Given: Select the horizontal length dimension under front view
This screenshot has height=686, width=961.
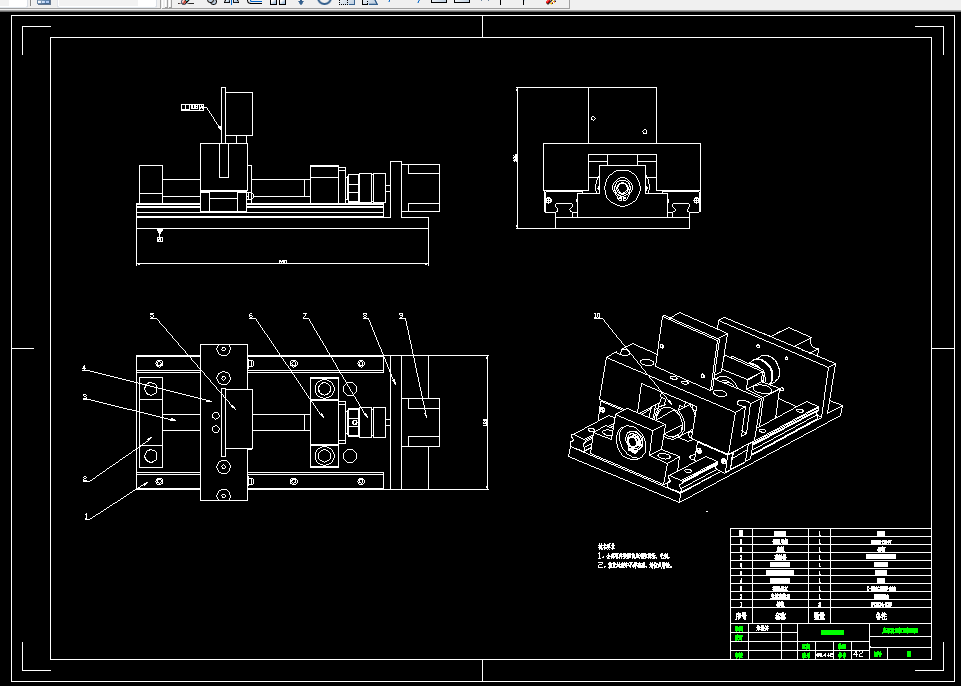Looking at the screenshot, I should (283, 262).
